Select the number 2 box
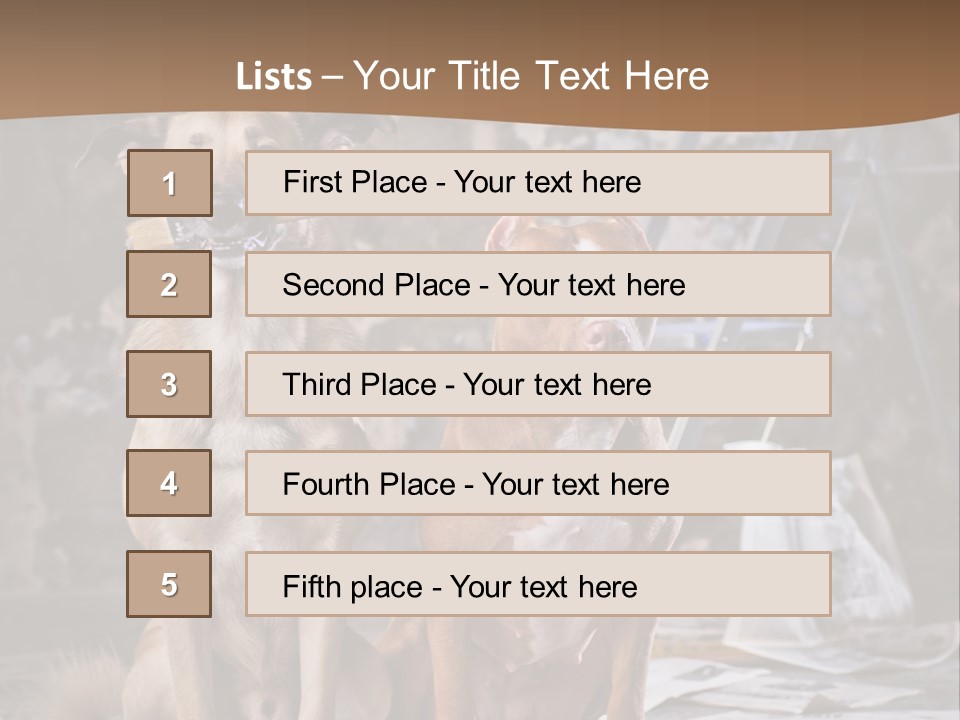Image resolution: width=960 pixels, height=720 pixels. (x=169, y=284)
